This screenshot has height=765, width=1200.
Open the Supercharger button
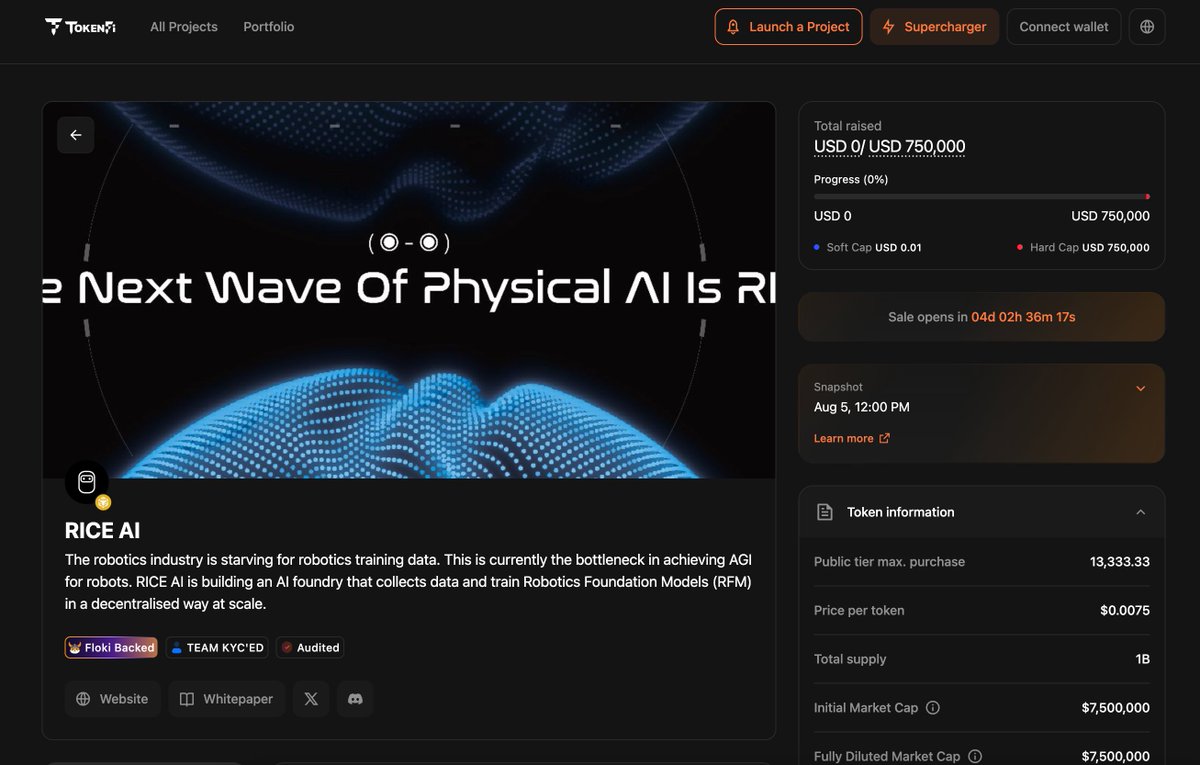pos(934,27)
